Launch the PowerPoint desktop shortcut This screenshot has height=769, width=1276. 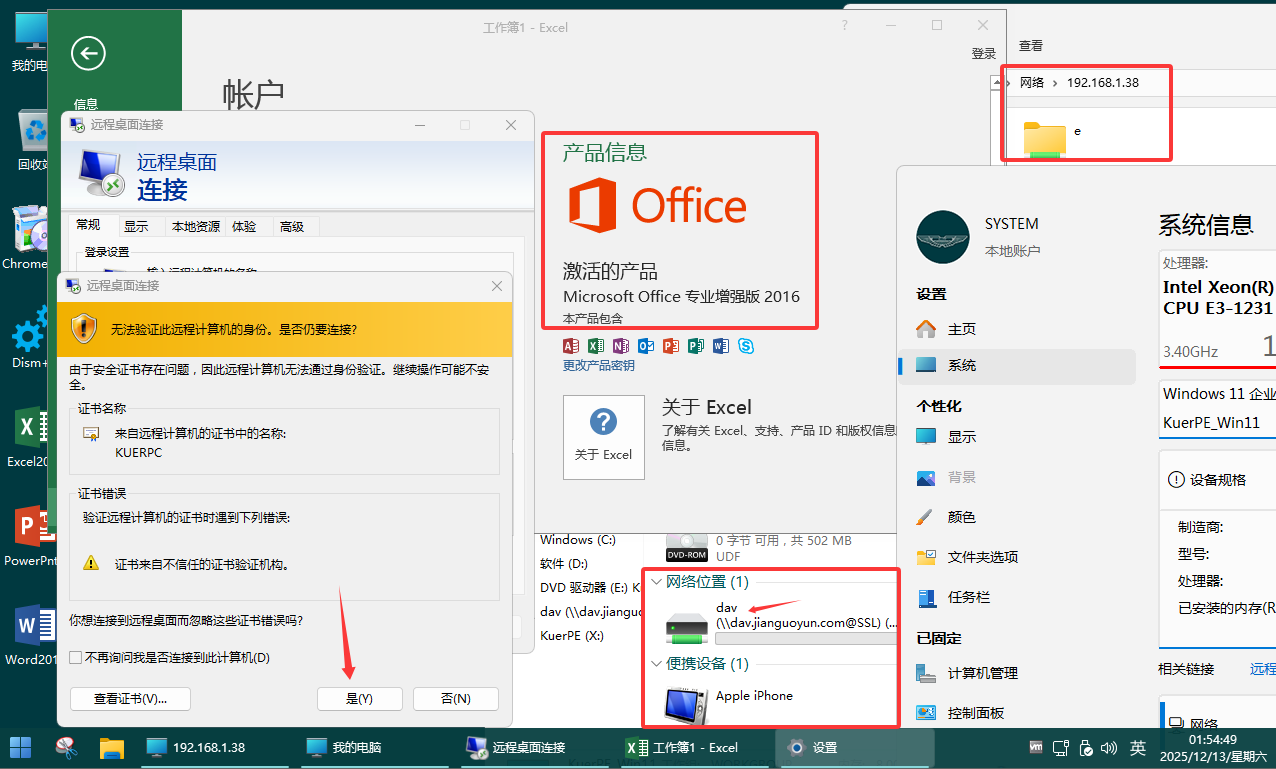click(28, 530)
